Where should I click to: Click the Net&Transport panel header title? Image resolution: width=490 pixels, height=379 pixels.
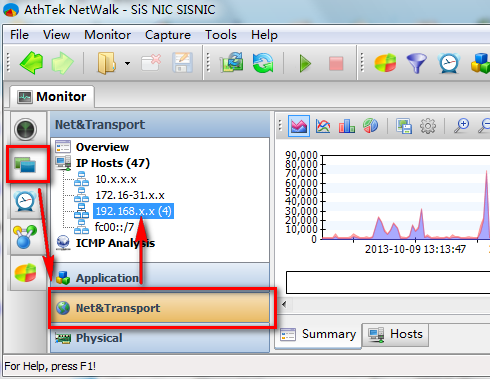[100, 125]
